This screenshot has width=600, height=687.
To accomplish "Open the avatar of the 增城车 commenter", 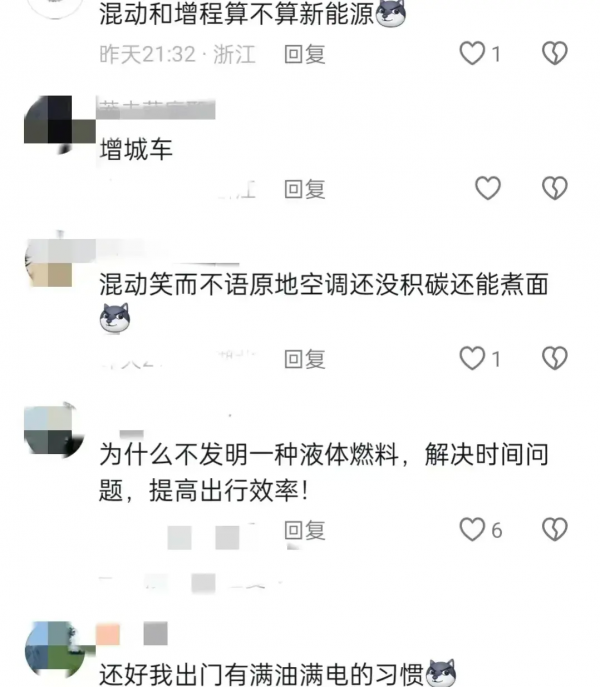I will [54, 124].
